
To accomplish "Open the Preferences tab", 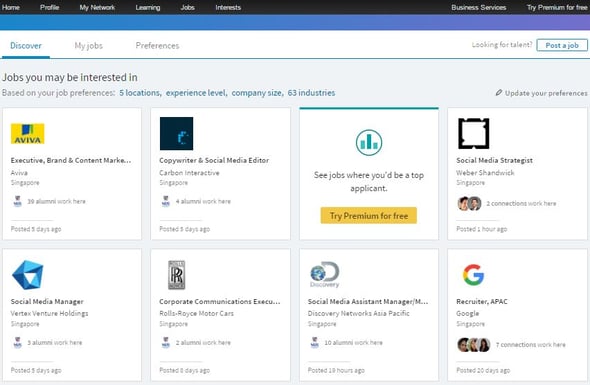I will [x=157, y=46].
